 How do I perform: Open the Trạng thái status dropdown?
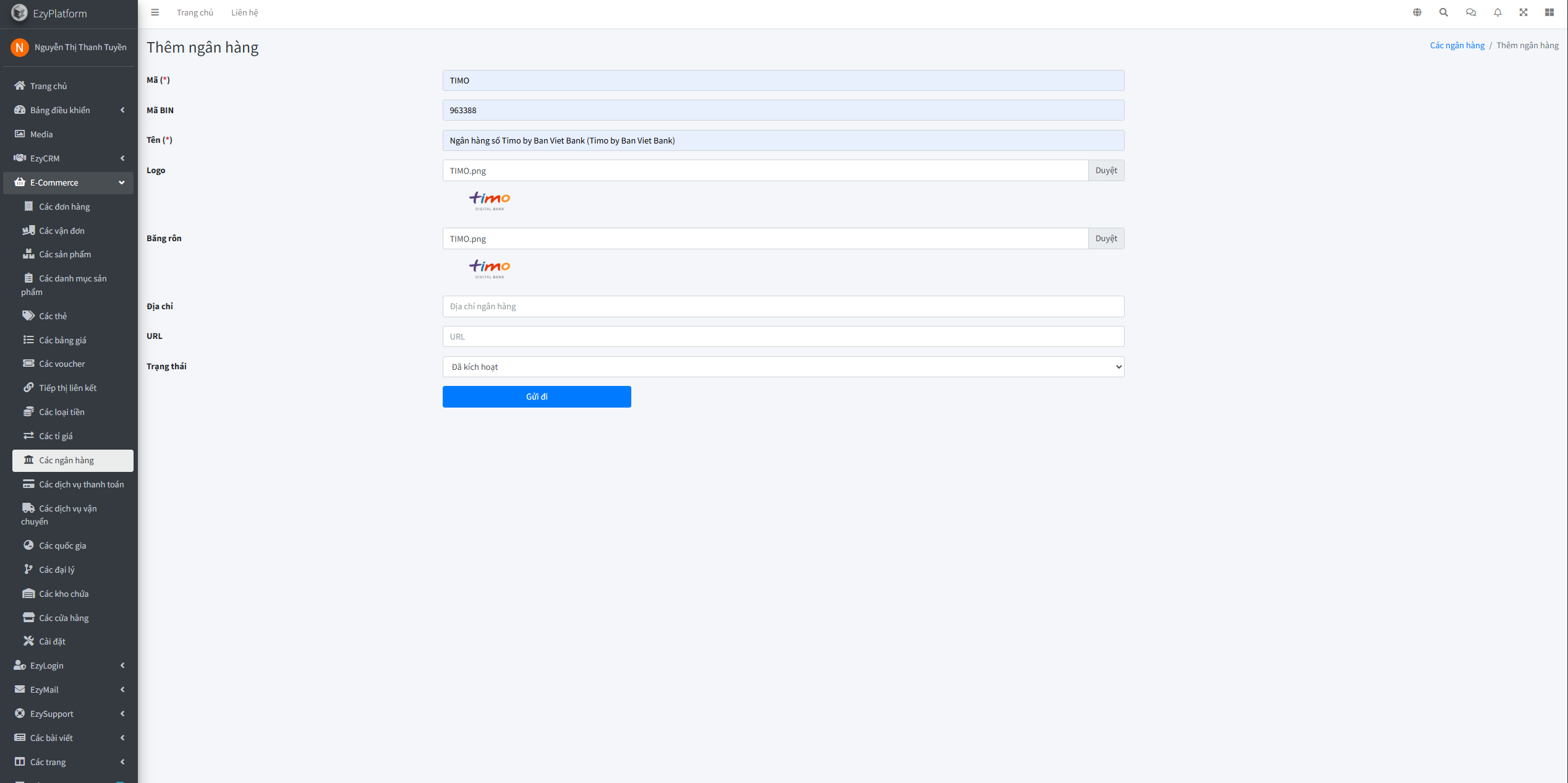pos(783,367)
